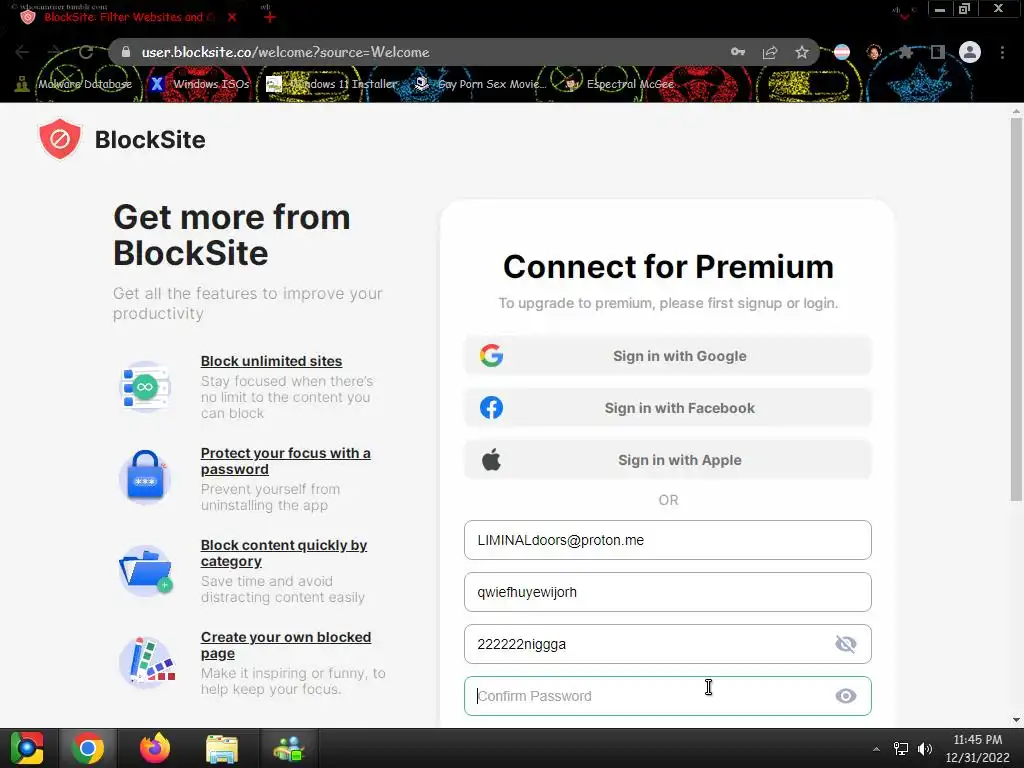The height and width of the screenshot is (768, 1024).
Task: Click the BlockSite shield logo
Action: coord(59,139)
